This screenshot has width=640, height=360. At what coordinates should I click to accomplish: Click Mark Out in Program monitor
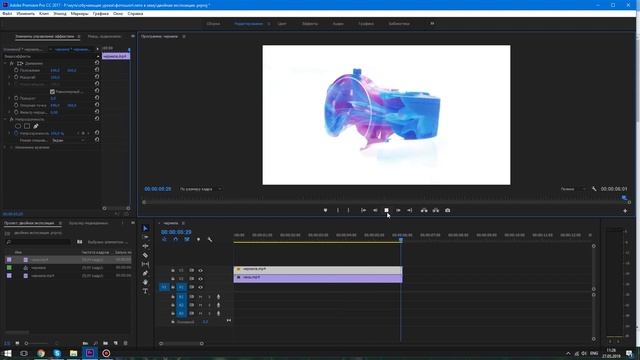coord(348,210)
